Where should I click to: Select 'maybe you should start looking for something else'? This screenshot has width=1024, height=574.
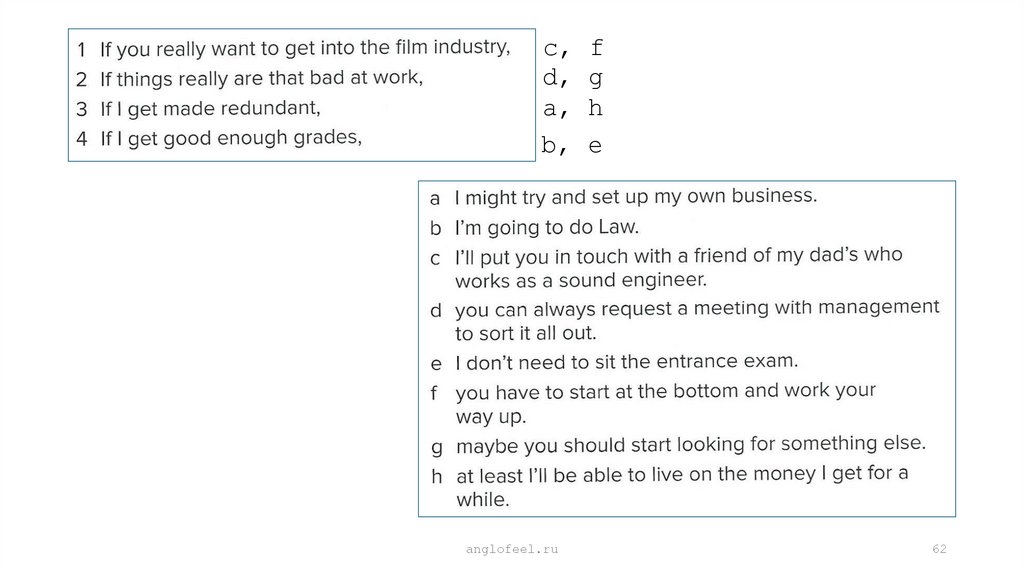pyautogui.click(x=691, y=443)
